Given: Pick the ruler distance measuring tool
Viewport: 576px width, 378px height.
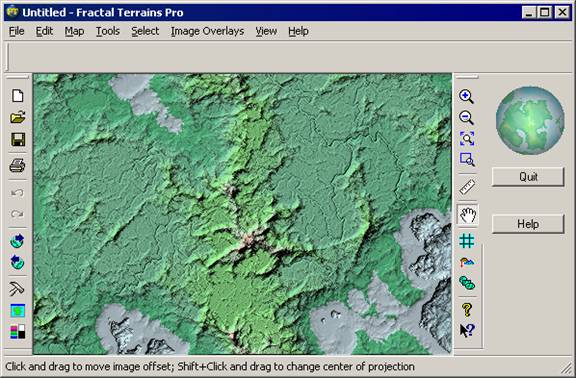Looking at the screenshot, I should [x=467, y=187].
